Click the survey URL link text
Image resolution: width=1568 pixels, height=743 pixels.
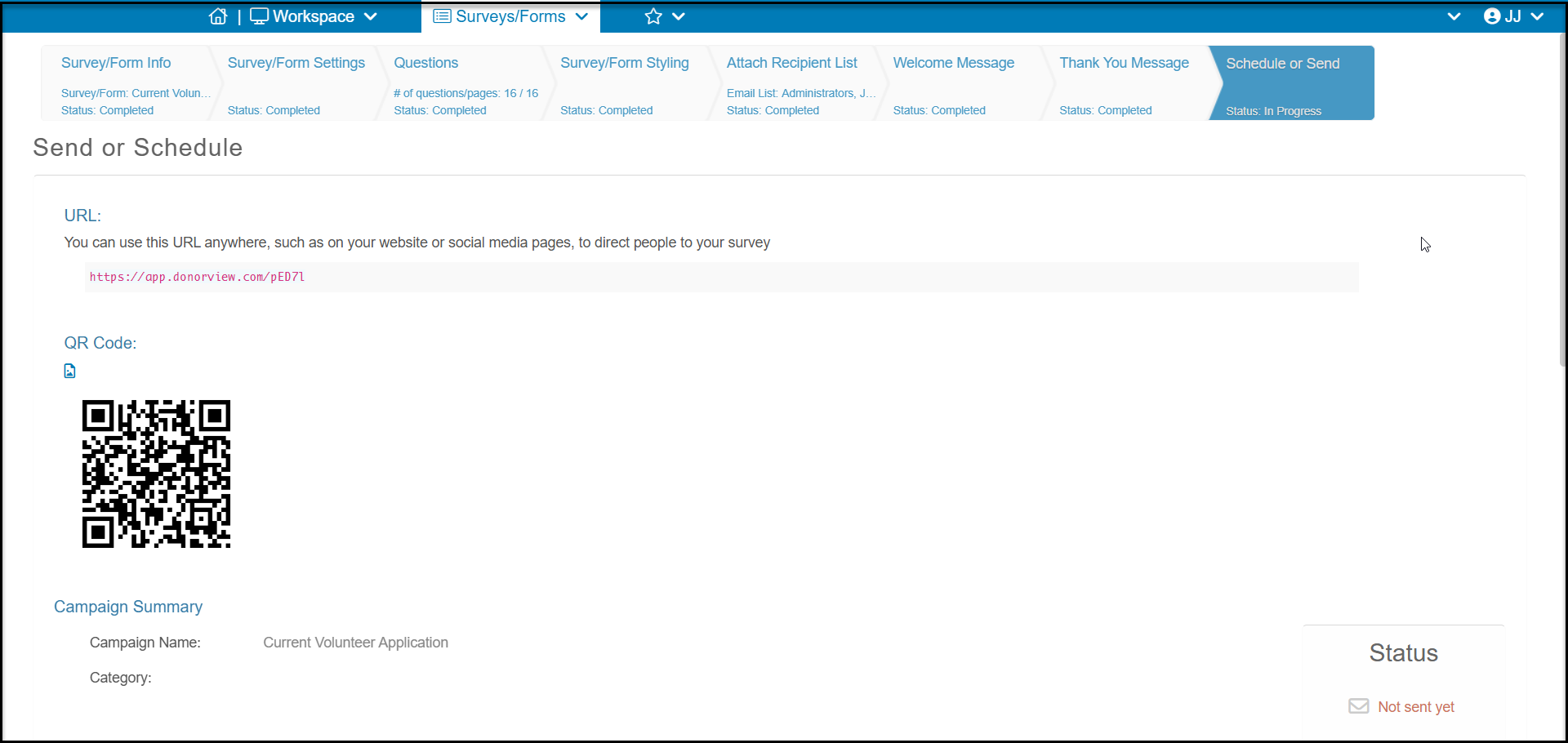197,277
